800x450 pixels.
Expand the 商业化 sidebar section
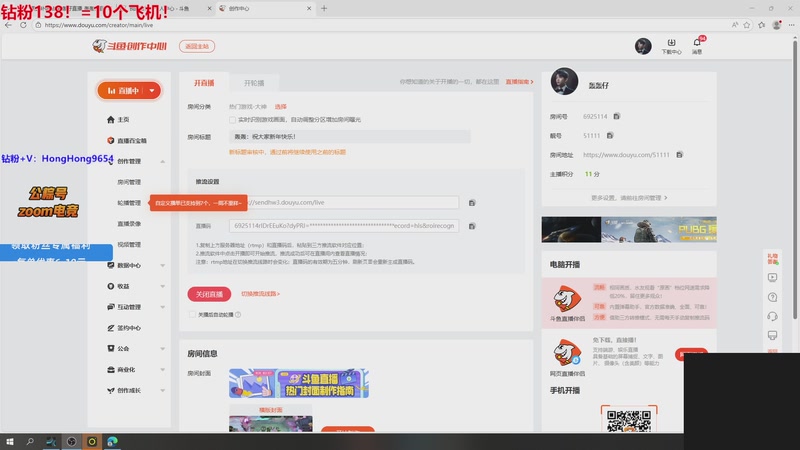(x=163, y=369)
